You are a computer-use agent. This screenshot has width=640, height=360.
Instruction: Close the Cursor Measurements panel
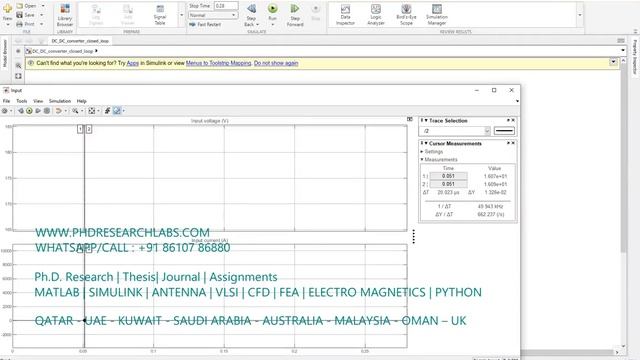click(x=513, y=143)
